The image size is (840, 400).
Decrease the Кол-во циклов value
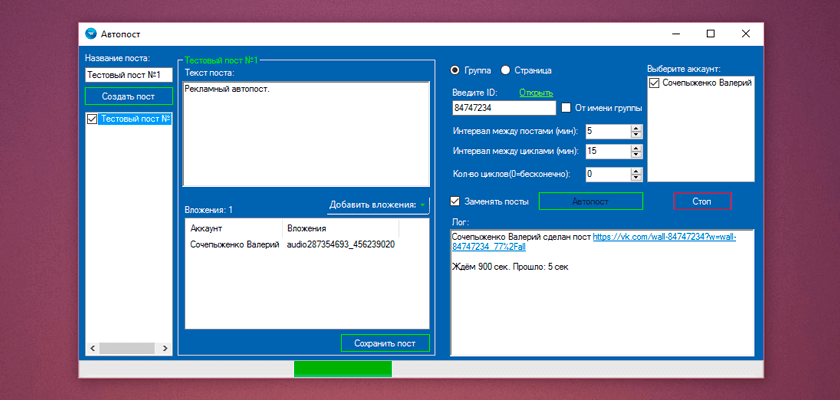pos(636,177)
